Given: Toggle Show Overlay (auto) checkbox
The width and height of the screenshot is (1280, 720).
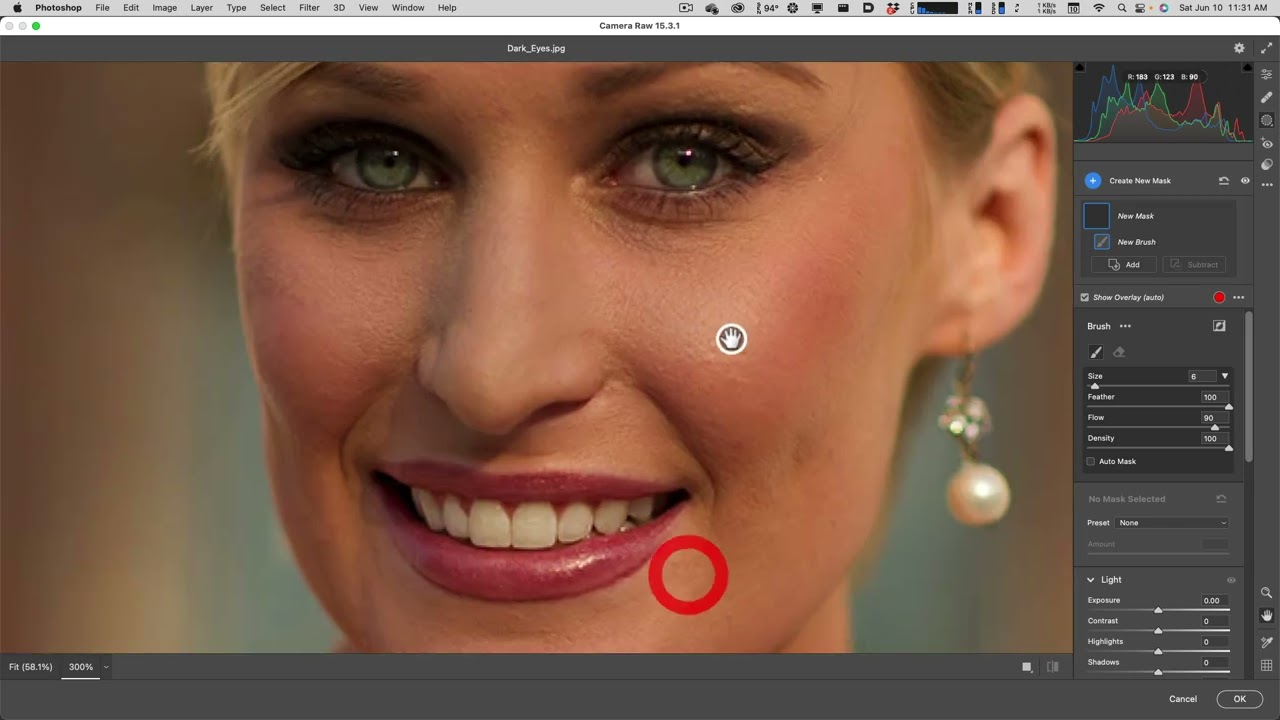Looking at the screenshot, I should (x=1084, y=297).
